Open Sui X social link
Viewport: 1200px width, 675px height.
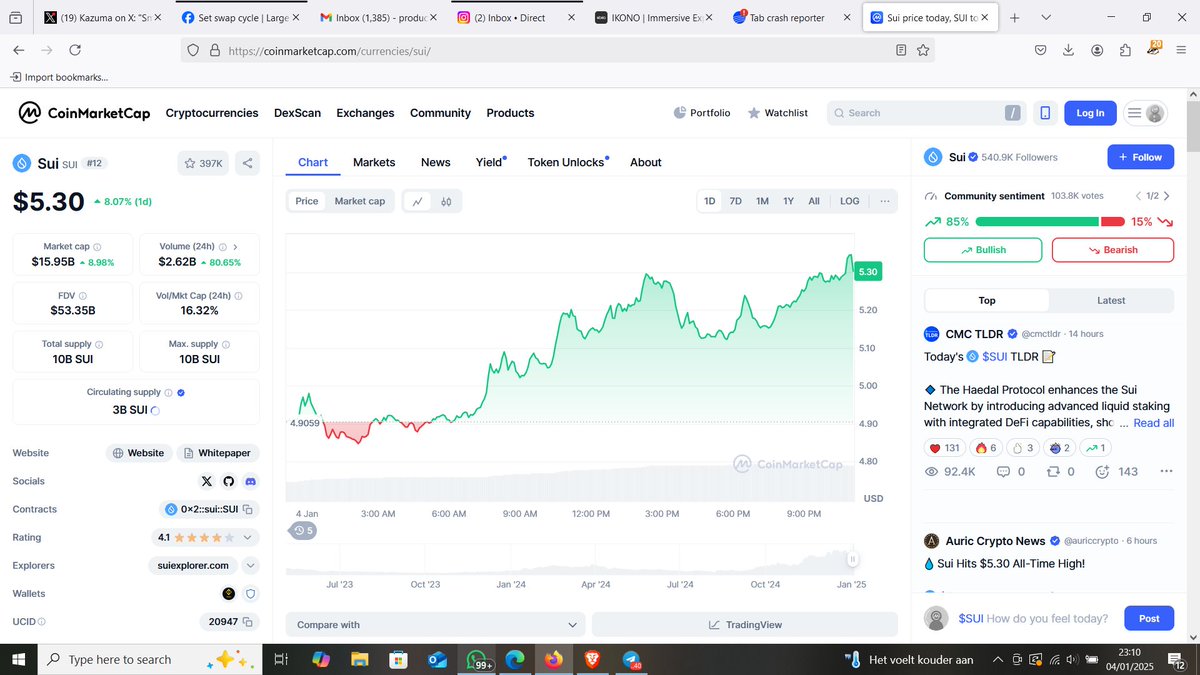point(207,481)
